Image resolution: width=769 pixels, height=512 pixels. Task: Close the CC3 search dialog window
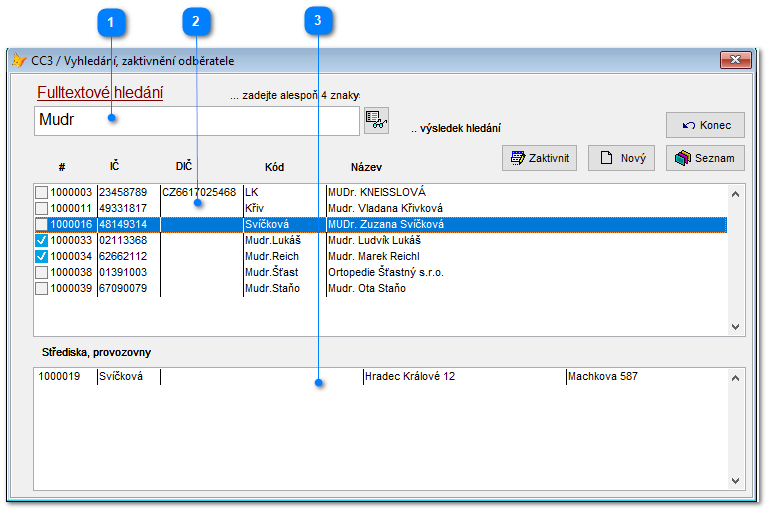click(736, 61)
